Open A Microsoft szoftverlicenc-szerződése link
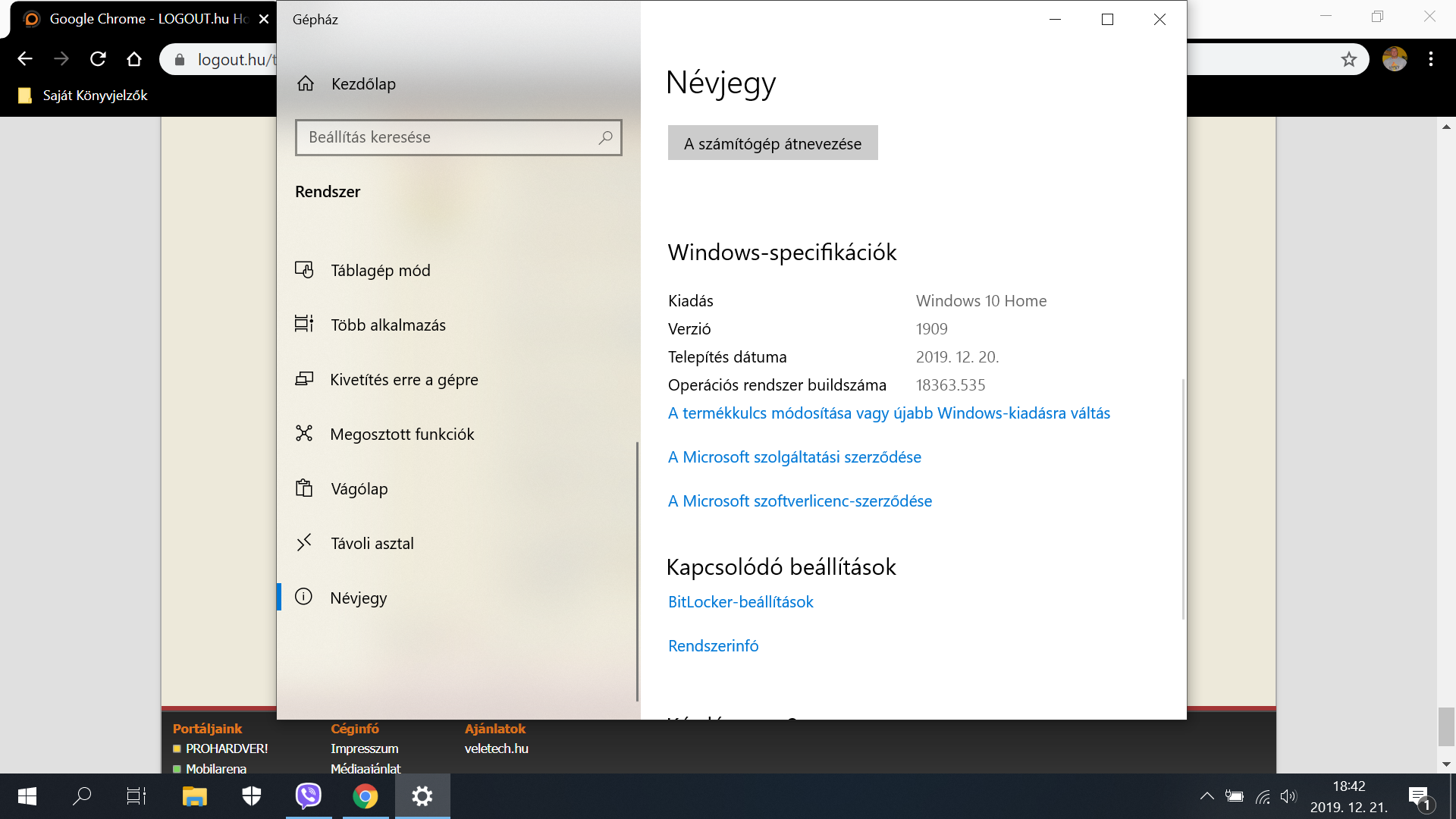1456x819 pixels. click(x=799, y=501)
